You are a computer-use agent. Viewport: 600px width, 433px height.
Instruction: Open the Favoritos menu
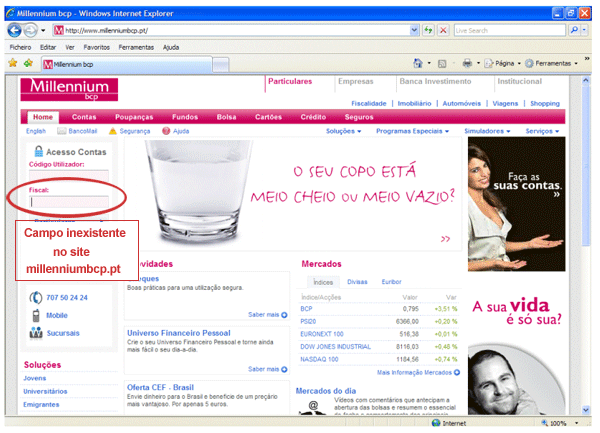coord(96,47)
